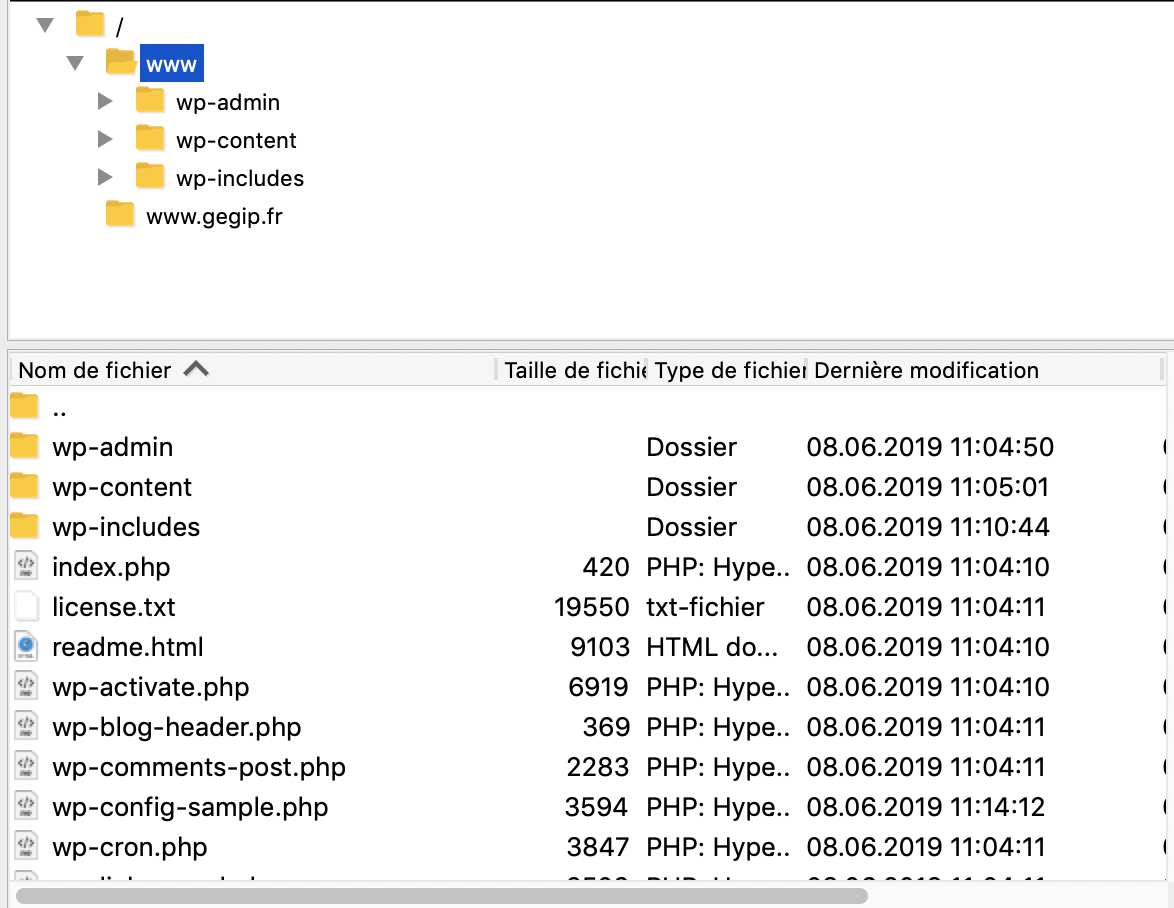Click the www.gegip.fr folder icon in tree

pyautogui.click(x=120, y=215)
